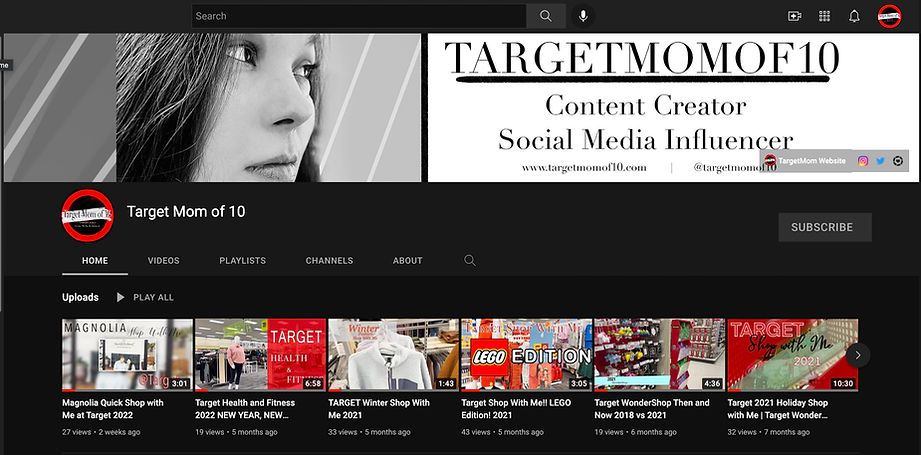Click title 'Target 2021 Holiday Shop with Me'
921x455 pixels.
click(x=778, y=409)
